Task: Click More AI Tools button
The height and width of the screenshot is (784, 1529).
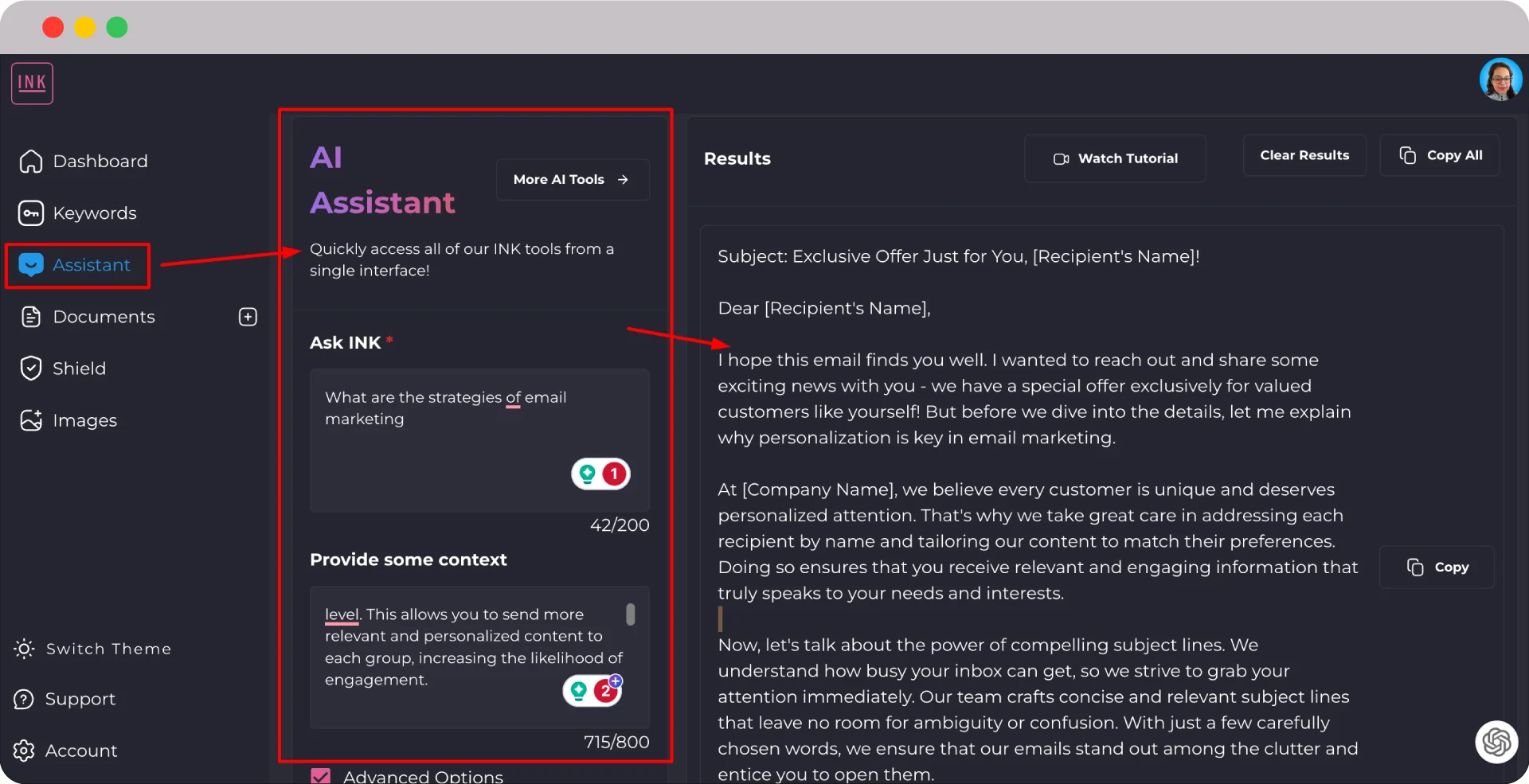Action: coord(573,180)
